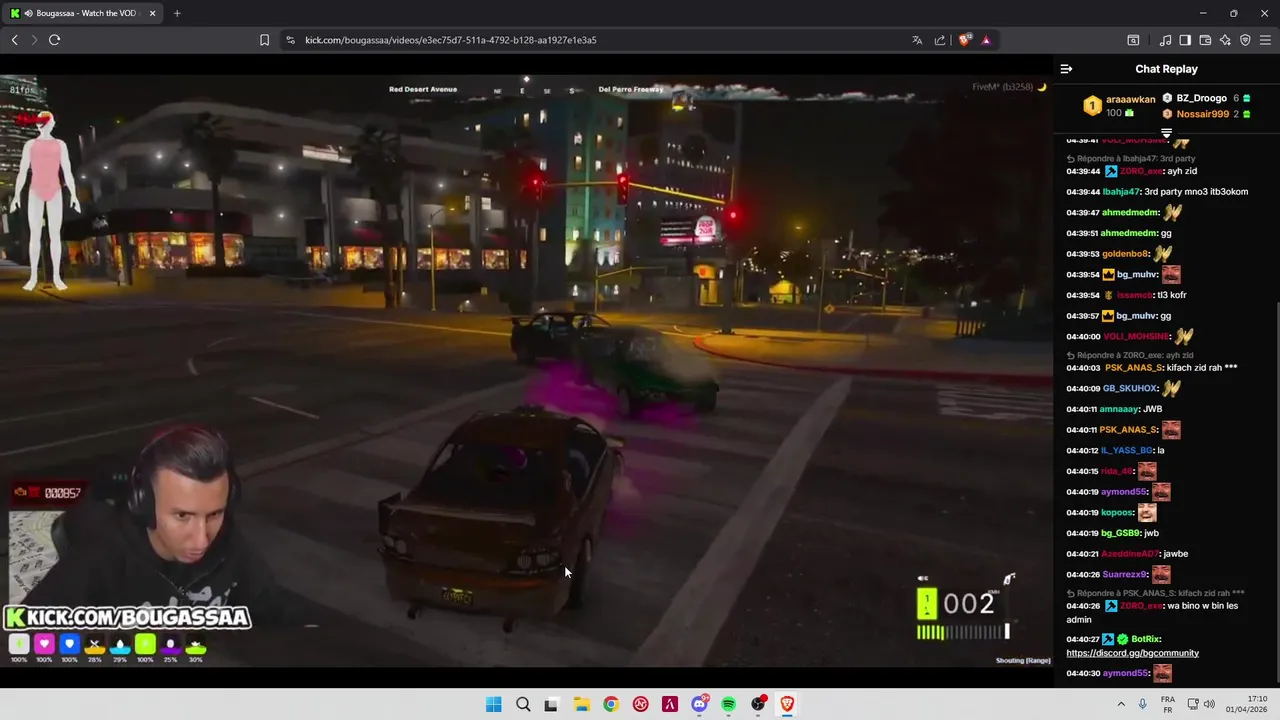Open Task View on taskbar
This screenshot has height=720, width=1280.
(x=551, y=704)
